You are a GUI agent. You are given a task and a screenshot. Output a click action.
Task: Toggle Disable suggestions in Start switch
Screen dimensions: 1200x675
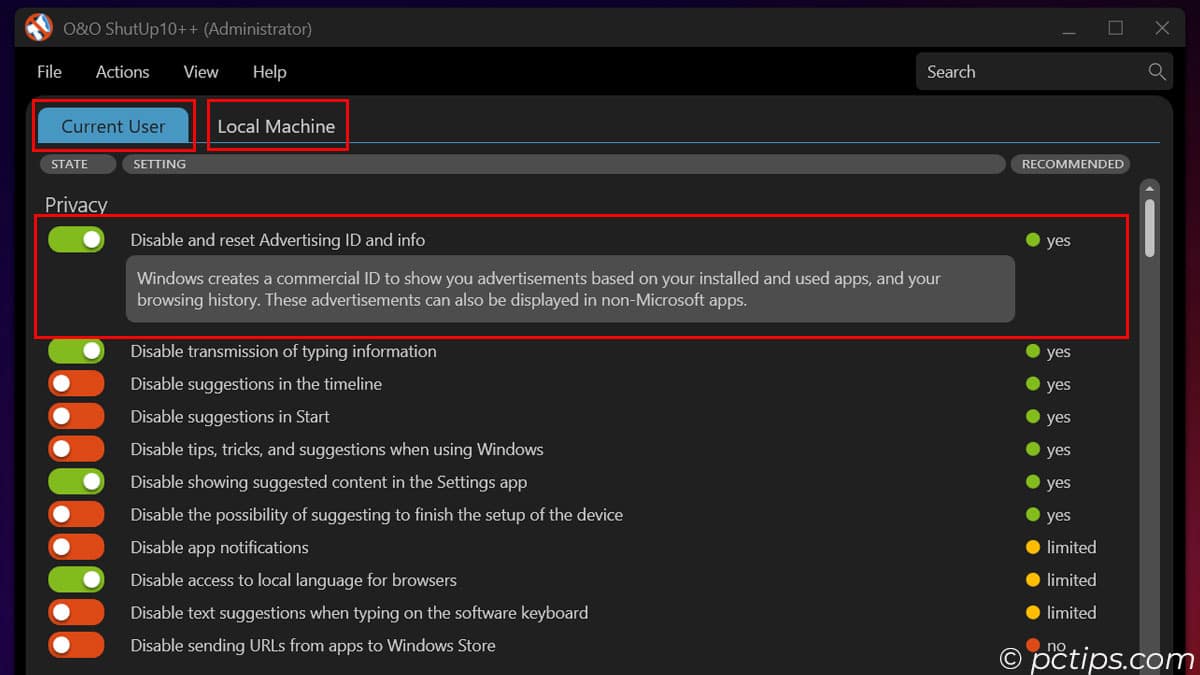pos(76,416)
